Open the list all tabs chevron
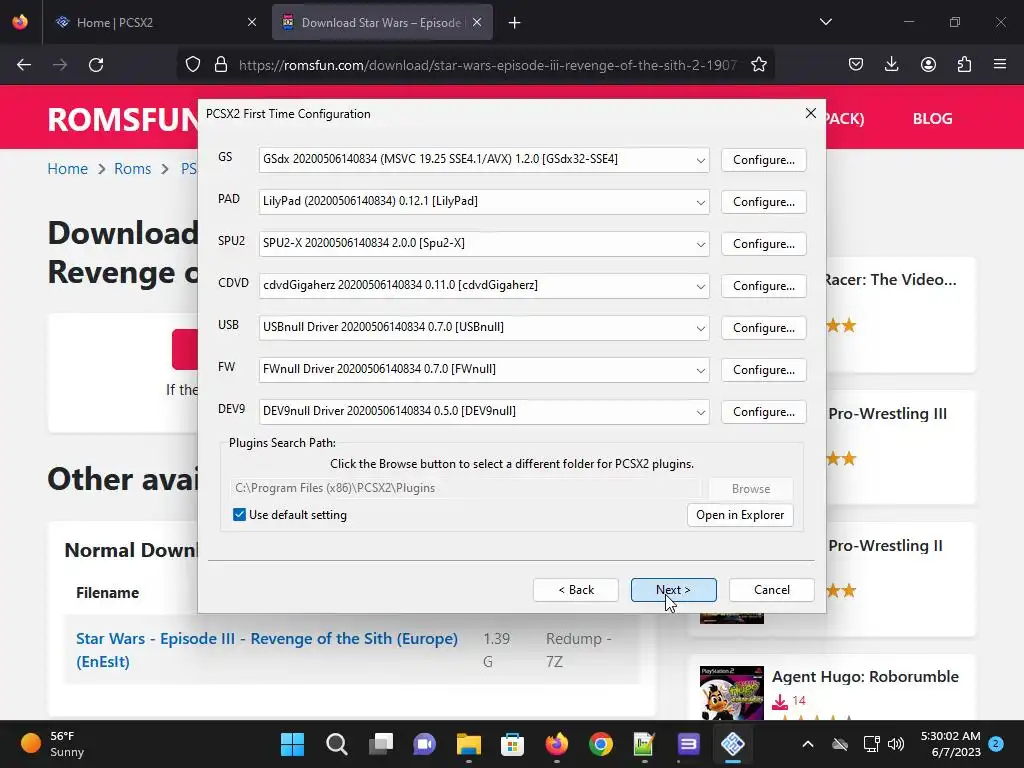Image resolution: width=1024 pixels, height=768 pixels. [x=825, y=22]
